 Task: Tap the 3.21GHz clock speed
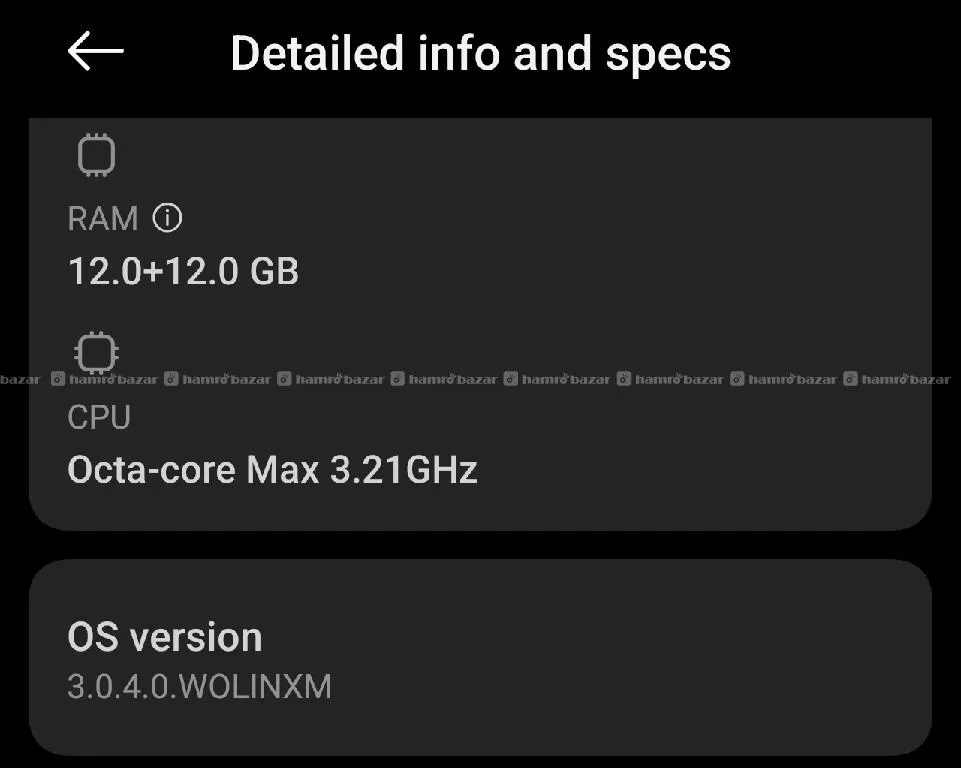[x=404, y=469]
